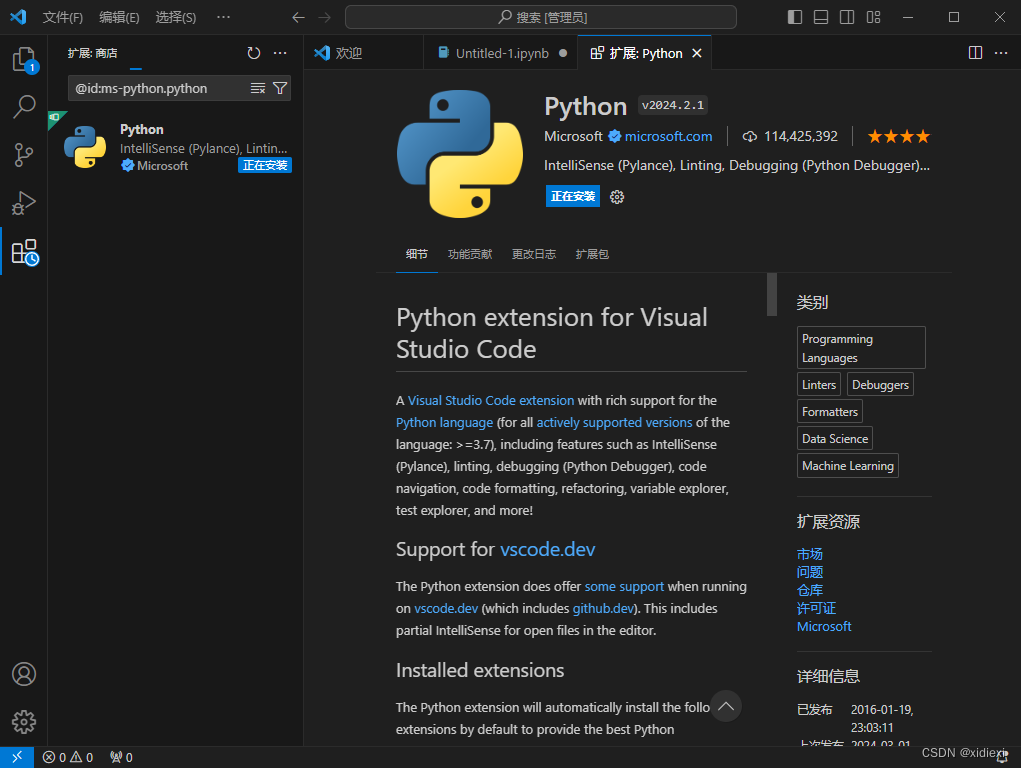The width and height of the screenshot is (1021, 768).
Task: Click the Programming Languages category
Action: pos(861,348)
